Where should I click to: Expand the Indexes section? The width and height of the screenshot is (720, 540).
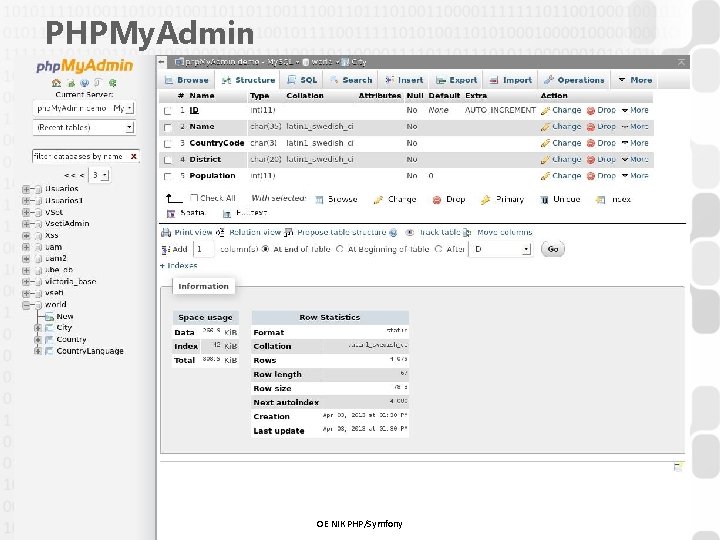(x=179, y=266)
